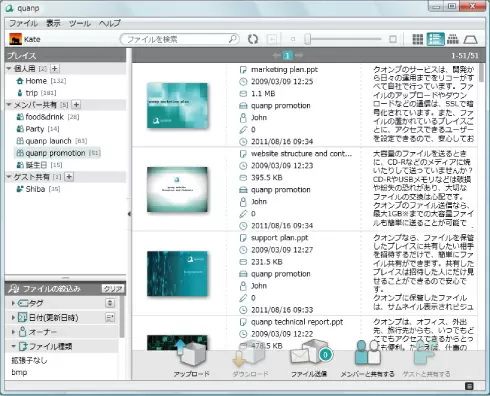This screenshot has height=396, width=490.
Task: Click the タグ sort order button
Action: [110, 303]
